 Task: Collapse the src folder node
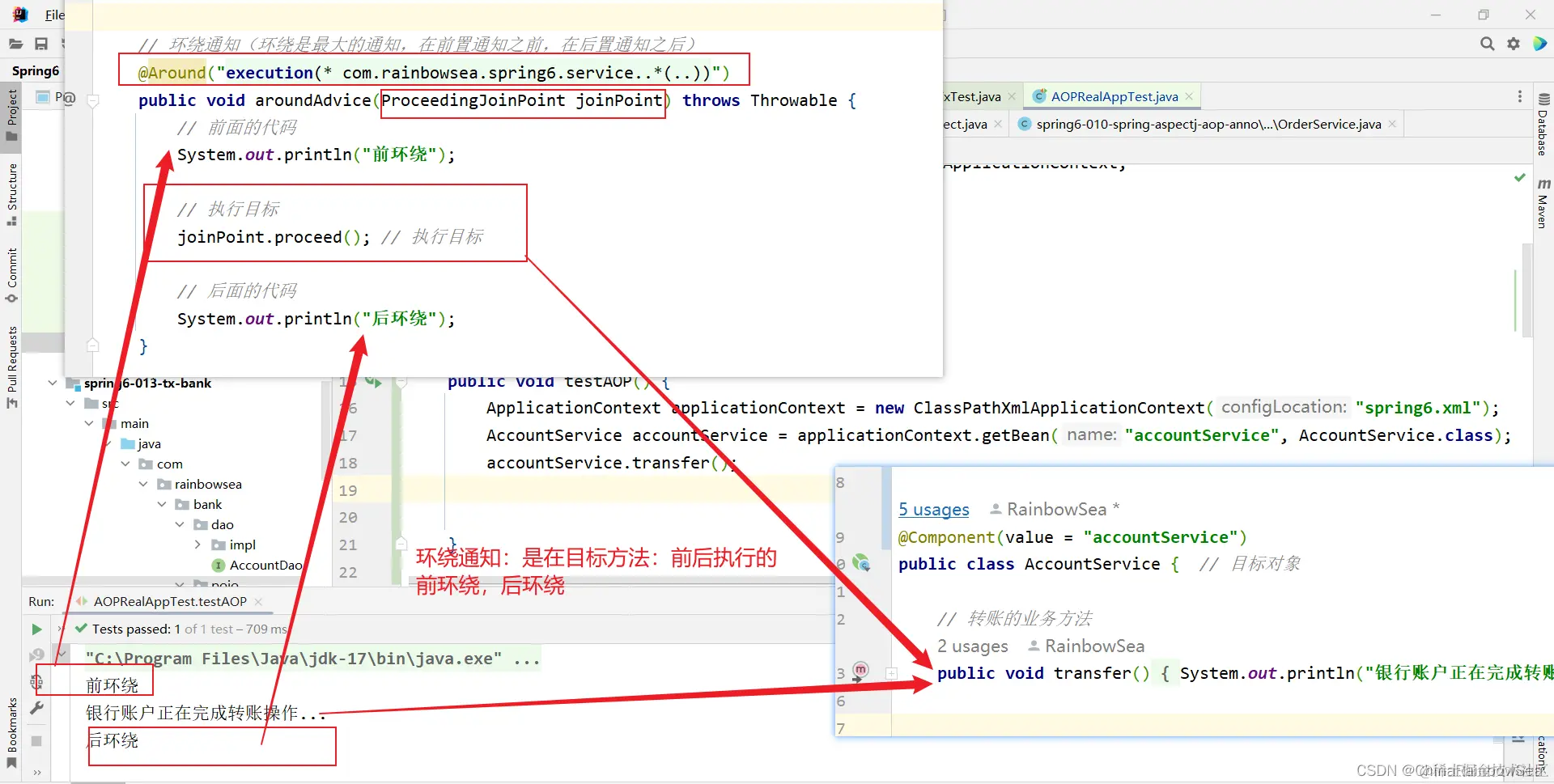point(70,403)
